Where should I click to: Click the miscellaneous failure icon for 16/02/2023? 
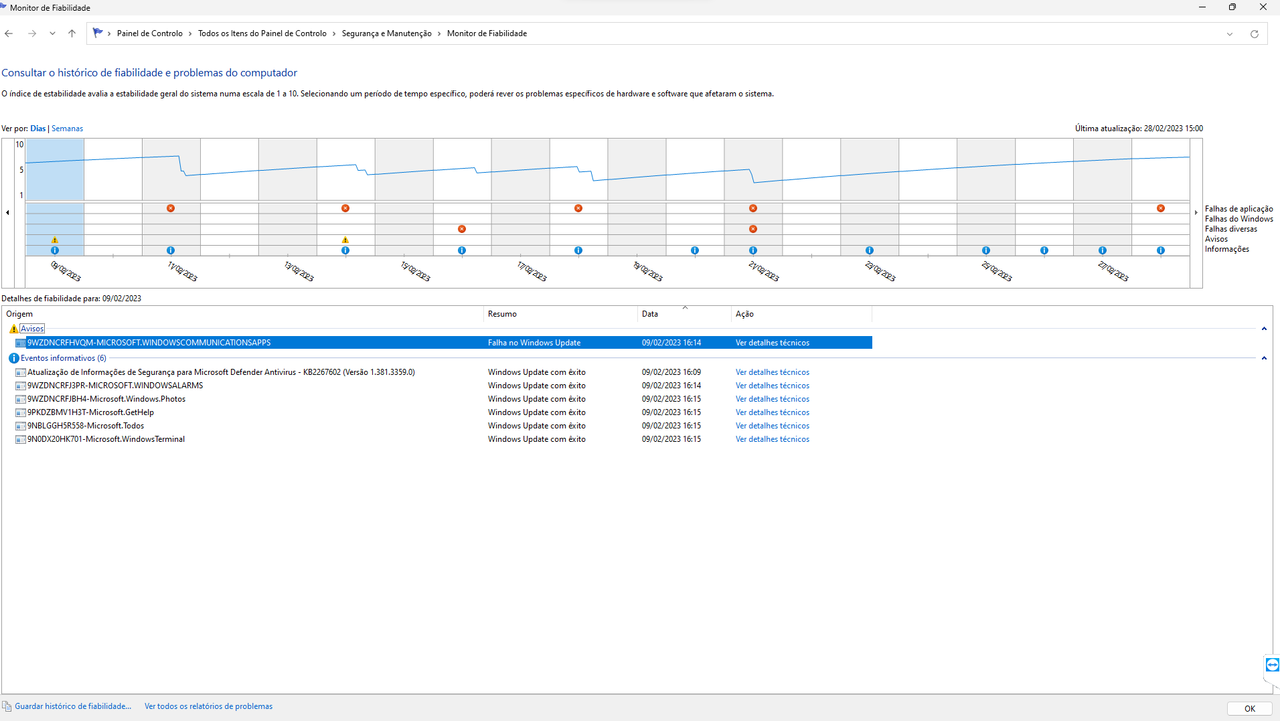pyautogui.click(x=462, y=229)
